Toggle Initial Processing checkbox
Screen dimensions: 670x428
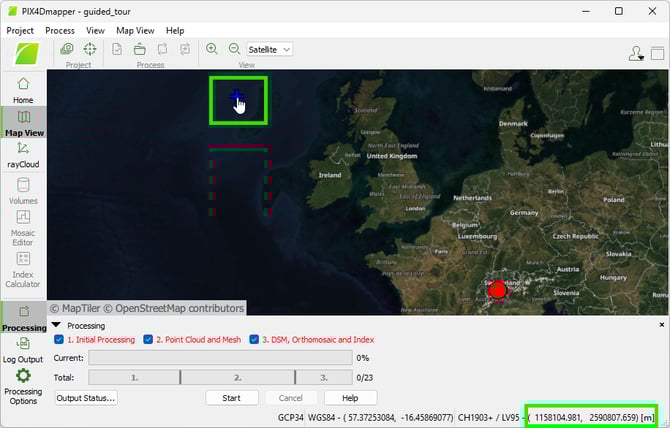click(59, 340)
